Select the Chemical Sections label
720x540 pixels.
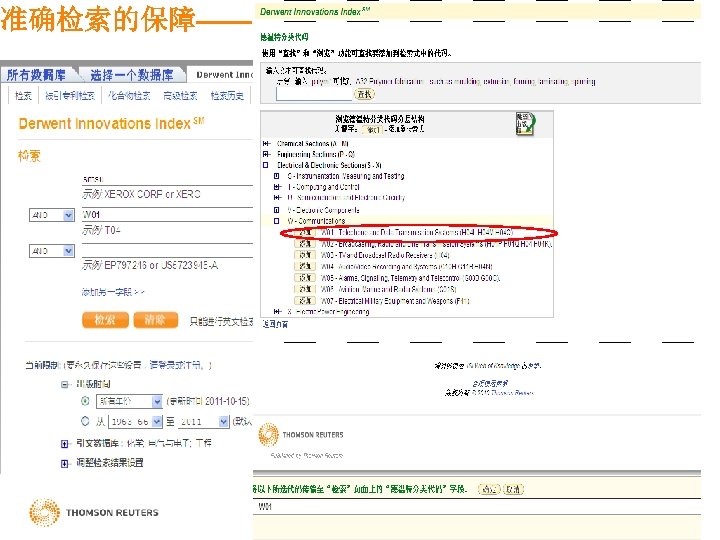(313, 144)
